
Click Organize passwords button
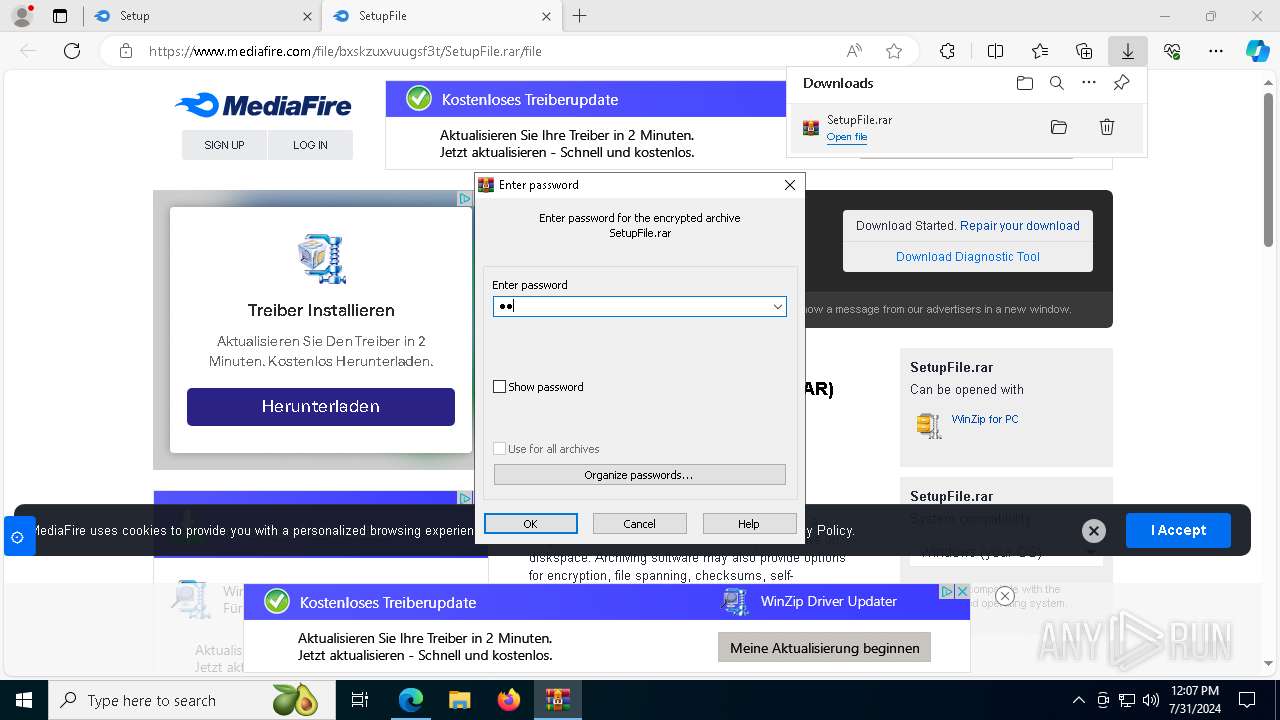[x=639, y=475]
